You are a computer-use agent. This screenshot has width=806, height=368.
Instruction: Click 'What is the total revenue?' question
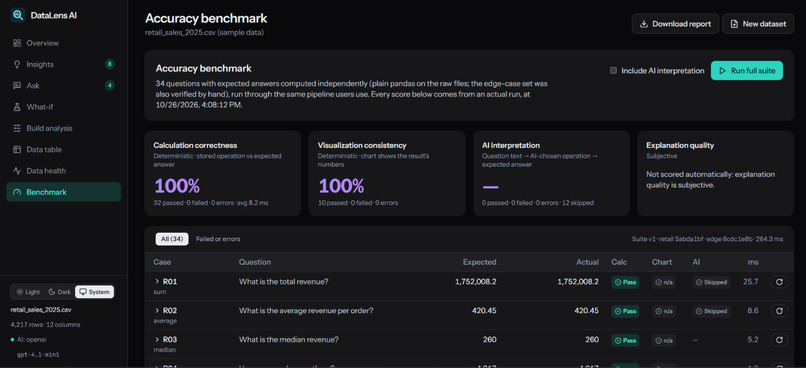(x=284, y=282)
